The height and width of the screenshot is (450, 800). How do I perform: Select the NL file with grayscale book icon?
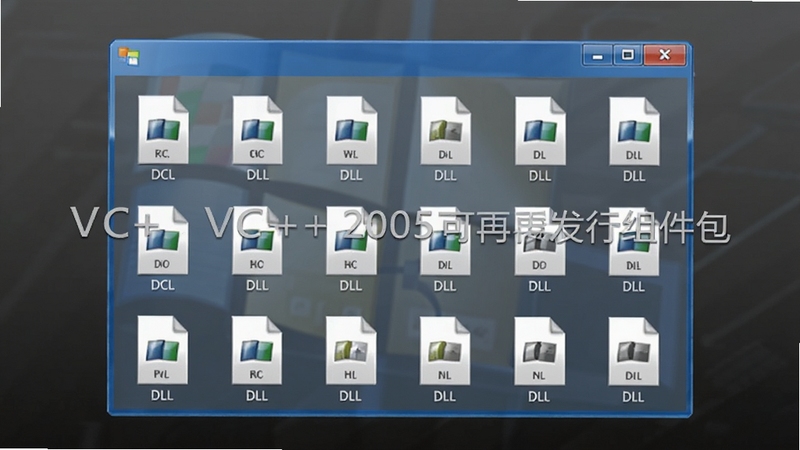[x=539, y=351]
